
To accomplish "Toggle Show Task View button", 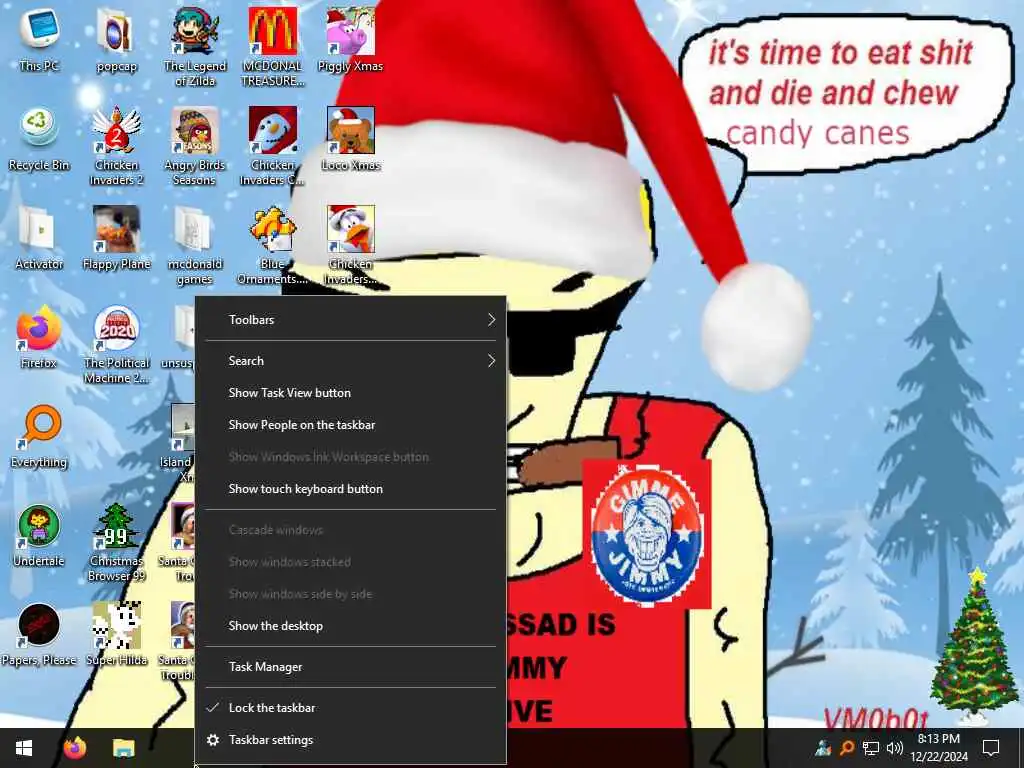I will pos(351,392).
